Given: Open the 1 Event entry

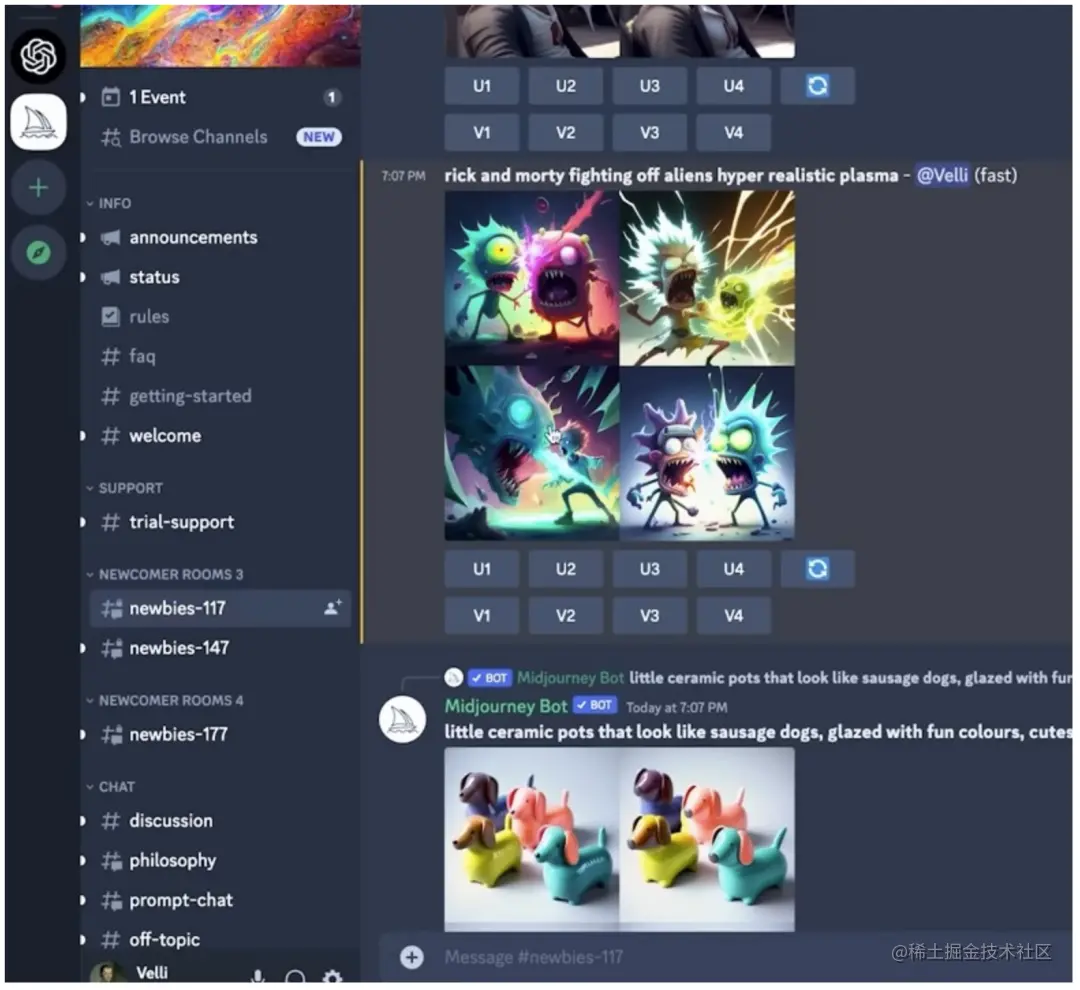Looking at the screenshot, I should 219,97.
